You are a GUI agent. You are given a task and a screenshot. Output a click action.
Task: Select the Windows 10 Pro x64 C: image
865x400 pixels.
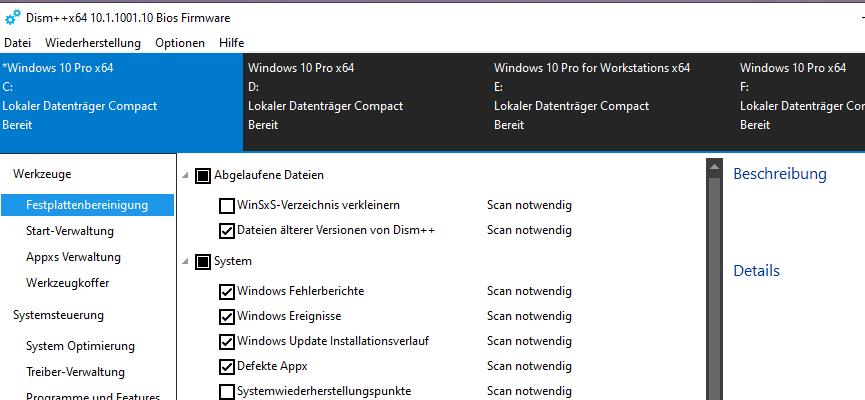(x=121, y=102)
